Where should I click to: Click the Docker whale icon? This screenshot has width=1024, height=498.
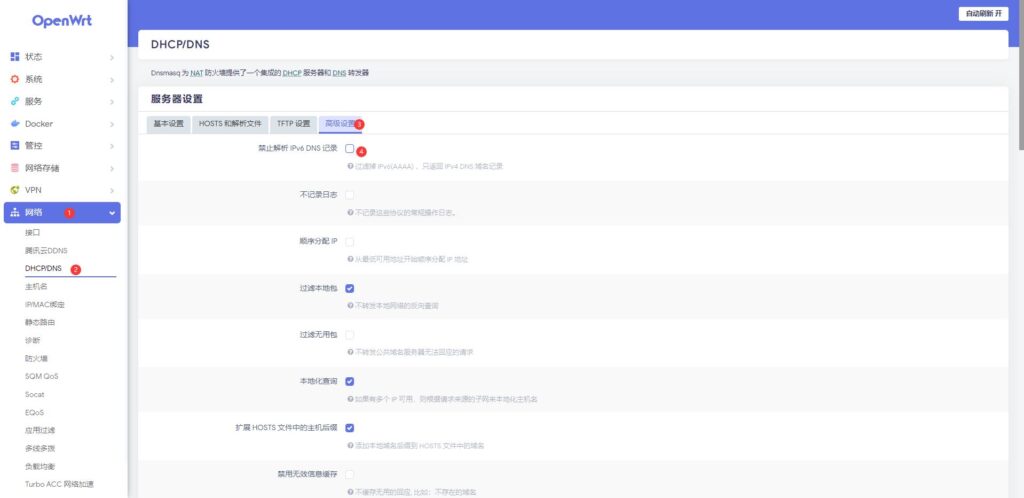click(x=15, y=123)
